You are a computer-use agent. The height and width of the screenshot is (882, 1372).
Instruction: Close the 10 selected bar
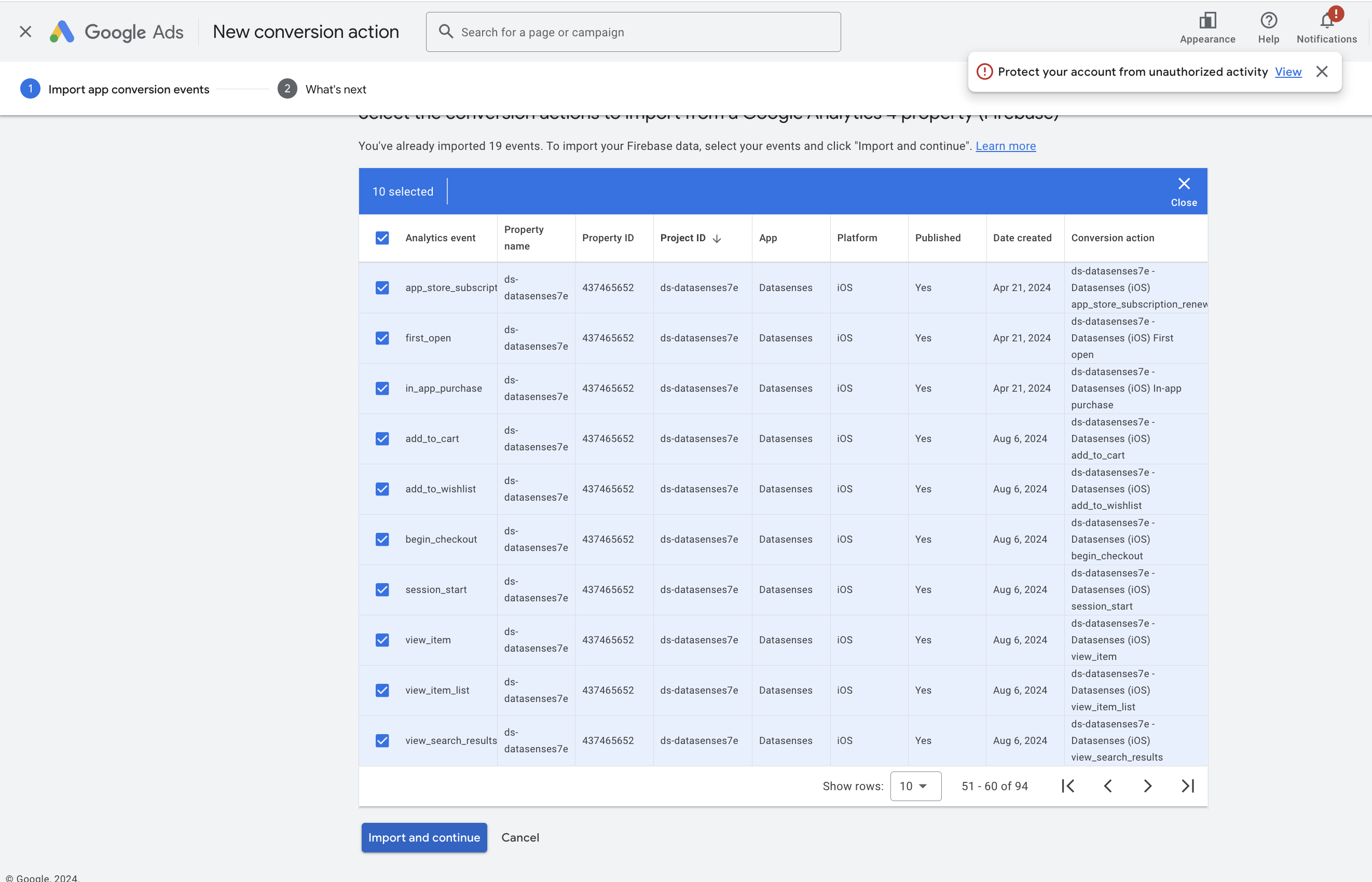click(1184, 191)
